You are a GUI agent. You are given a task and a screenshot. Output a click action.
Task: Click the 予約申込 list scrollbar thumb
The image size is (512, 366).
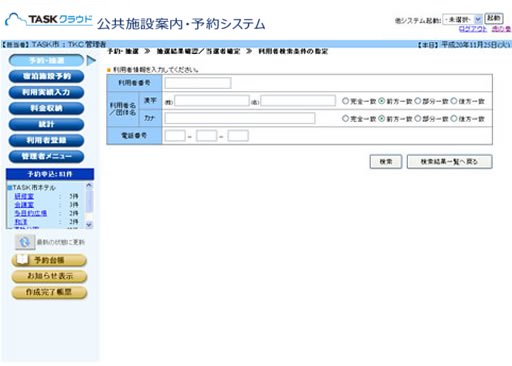(89, 201)
